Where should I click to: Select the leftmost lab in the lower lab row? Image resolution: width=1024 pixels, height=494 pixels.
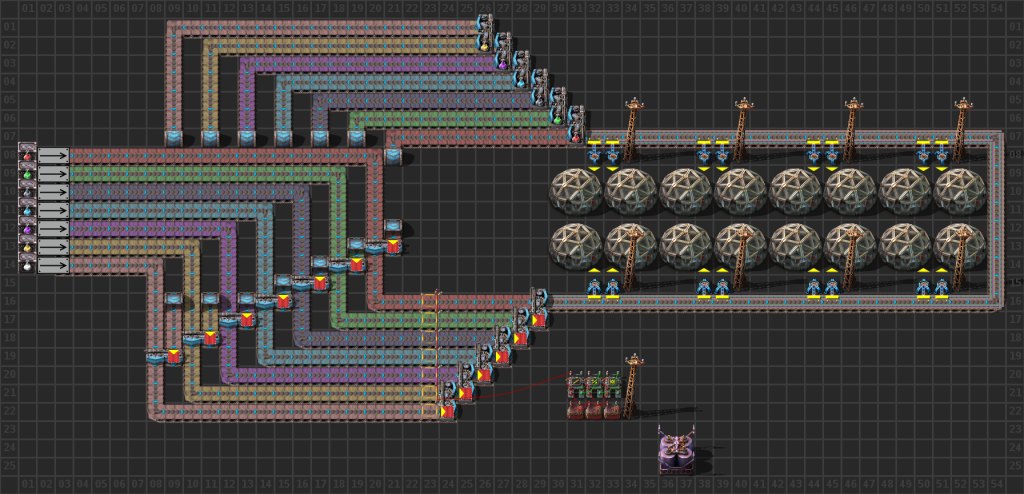pos(576,247)
